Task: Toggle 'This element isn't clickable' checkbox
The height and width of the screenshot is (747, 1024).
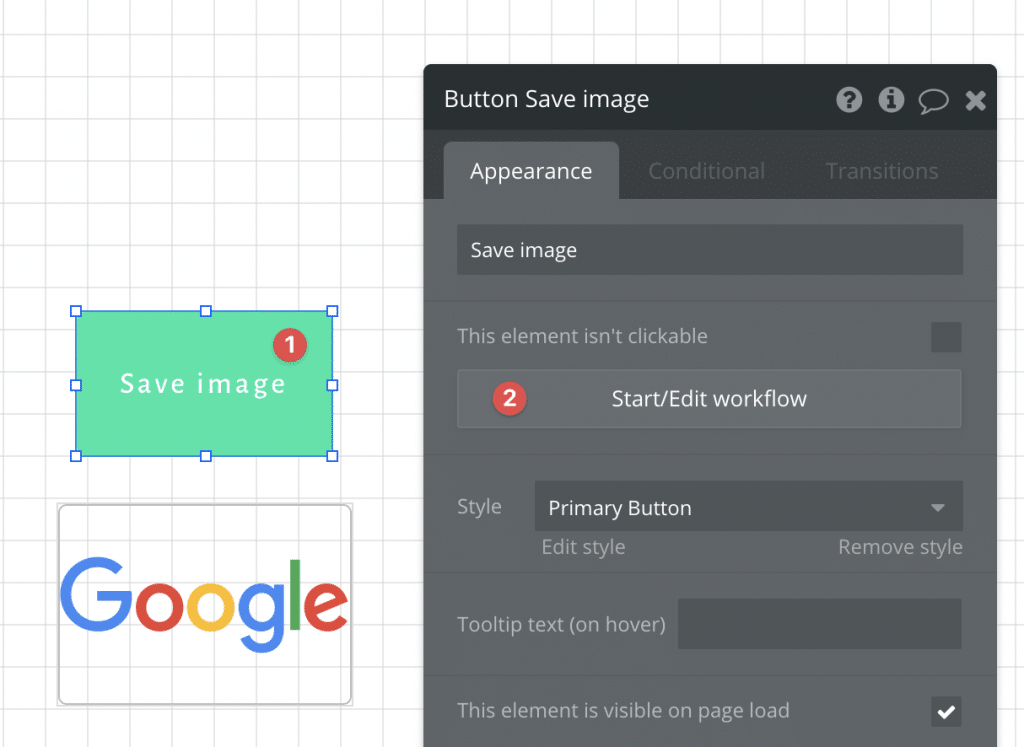Action: [x=945, y=337]
